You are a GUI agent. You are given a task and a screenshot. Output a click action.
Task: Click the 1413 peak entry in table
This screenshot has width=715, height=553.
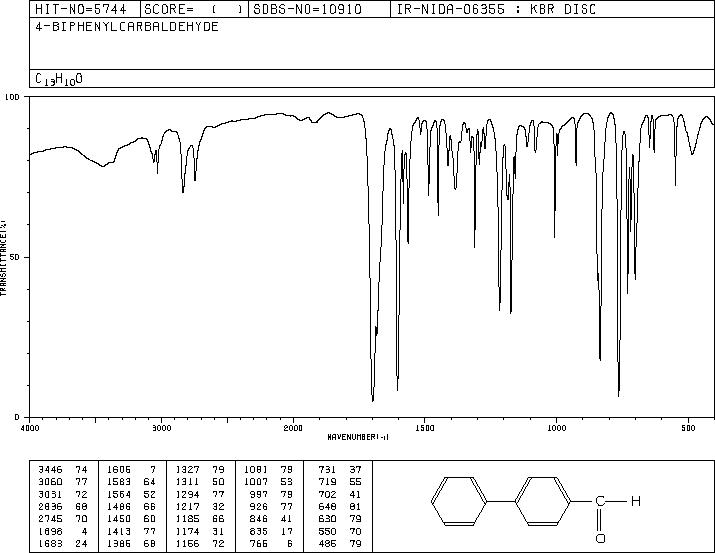[131, 532]
